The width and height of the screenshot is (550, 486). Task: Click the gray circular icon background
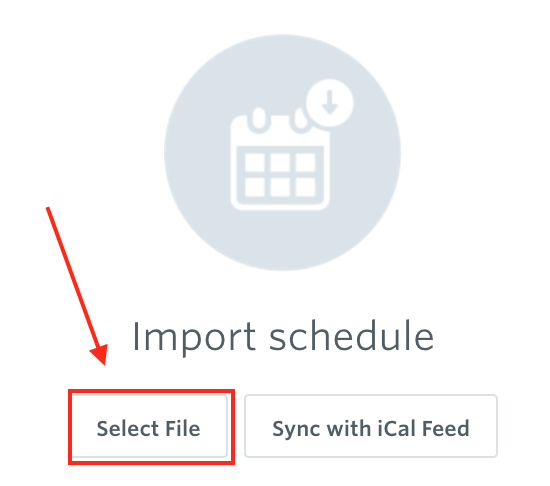(282, 152)
